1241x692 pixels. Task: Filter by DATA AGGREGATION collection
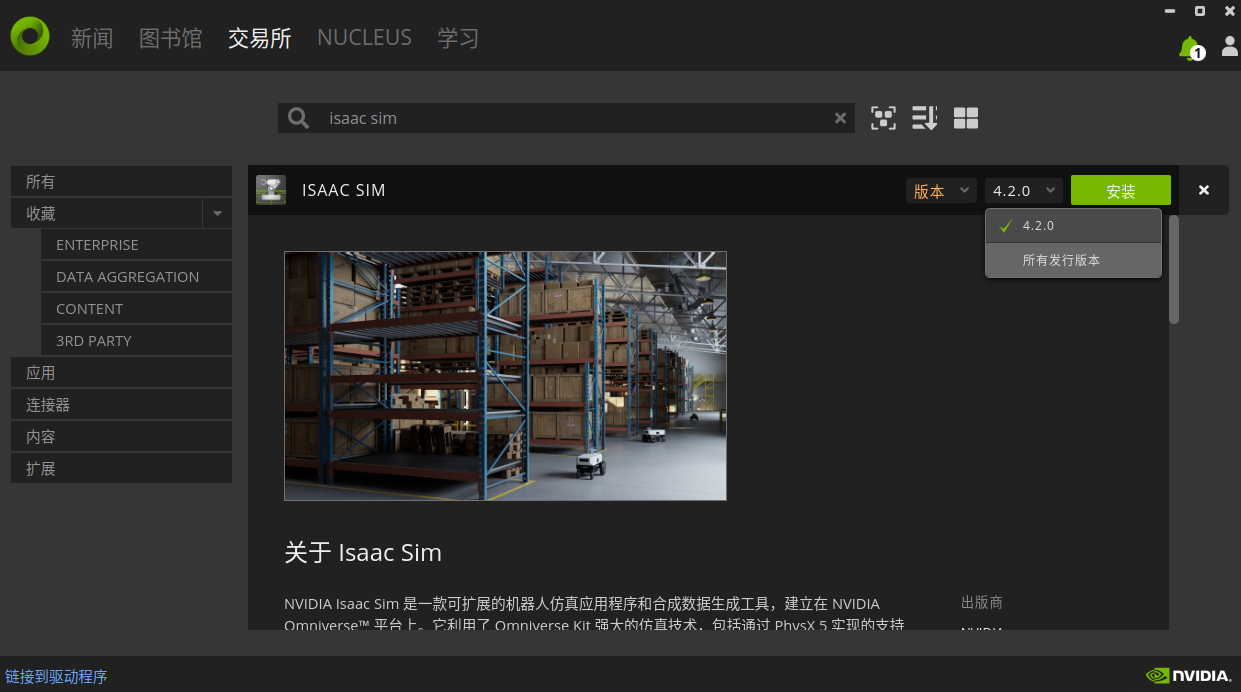pos(136,277)
